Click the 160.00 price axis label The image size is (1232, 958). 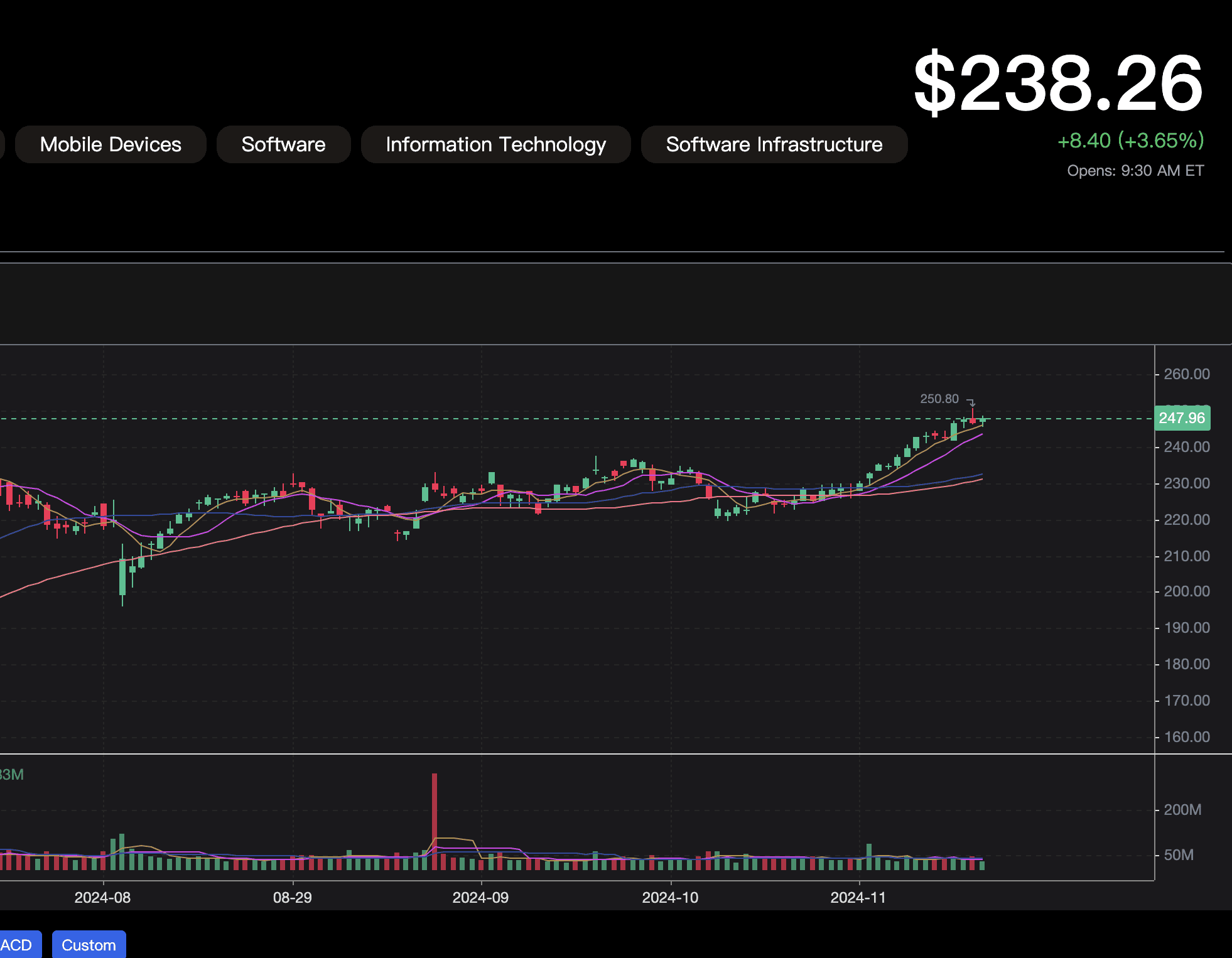1187,737
